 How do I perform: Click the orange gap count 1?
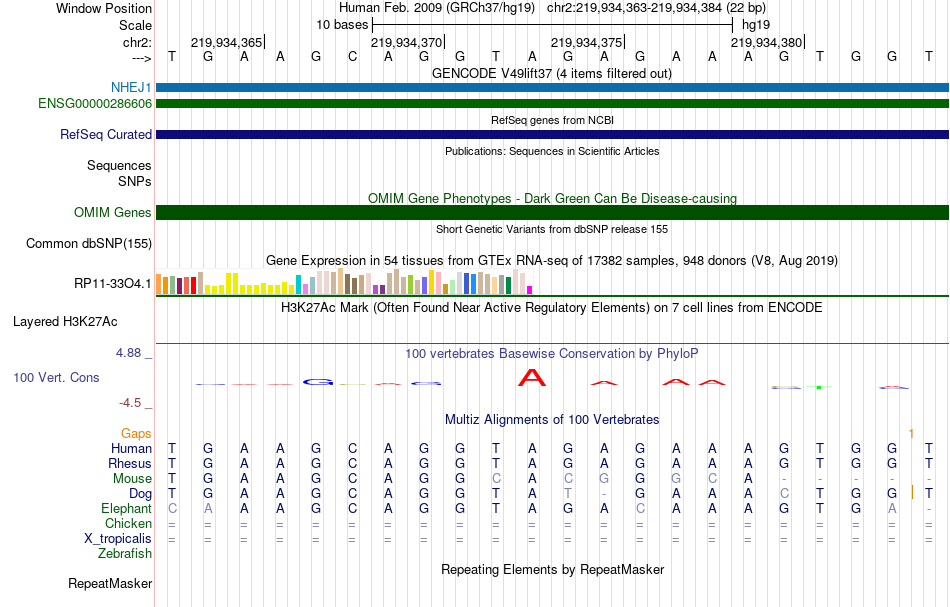click(x=911, y=434)
